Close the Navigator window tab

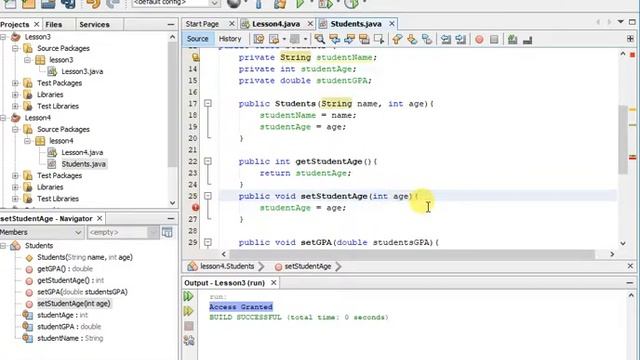(x=100, y=218)
